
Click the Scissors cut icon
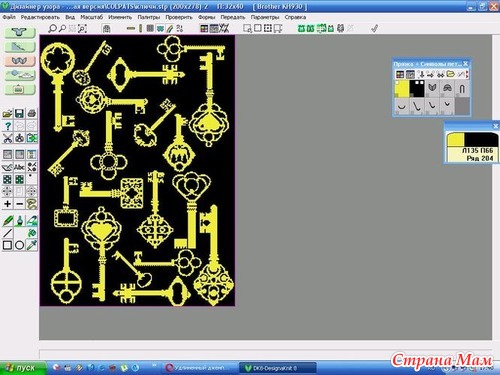click(x=8, y=138)
